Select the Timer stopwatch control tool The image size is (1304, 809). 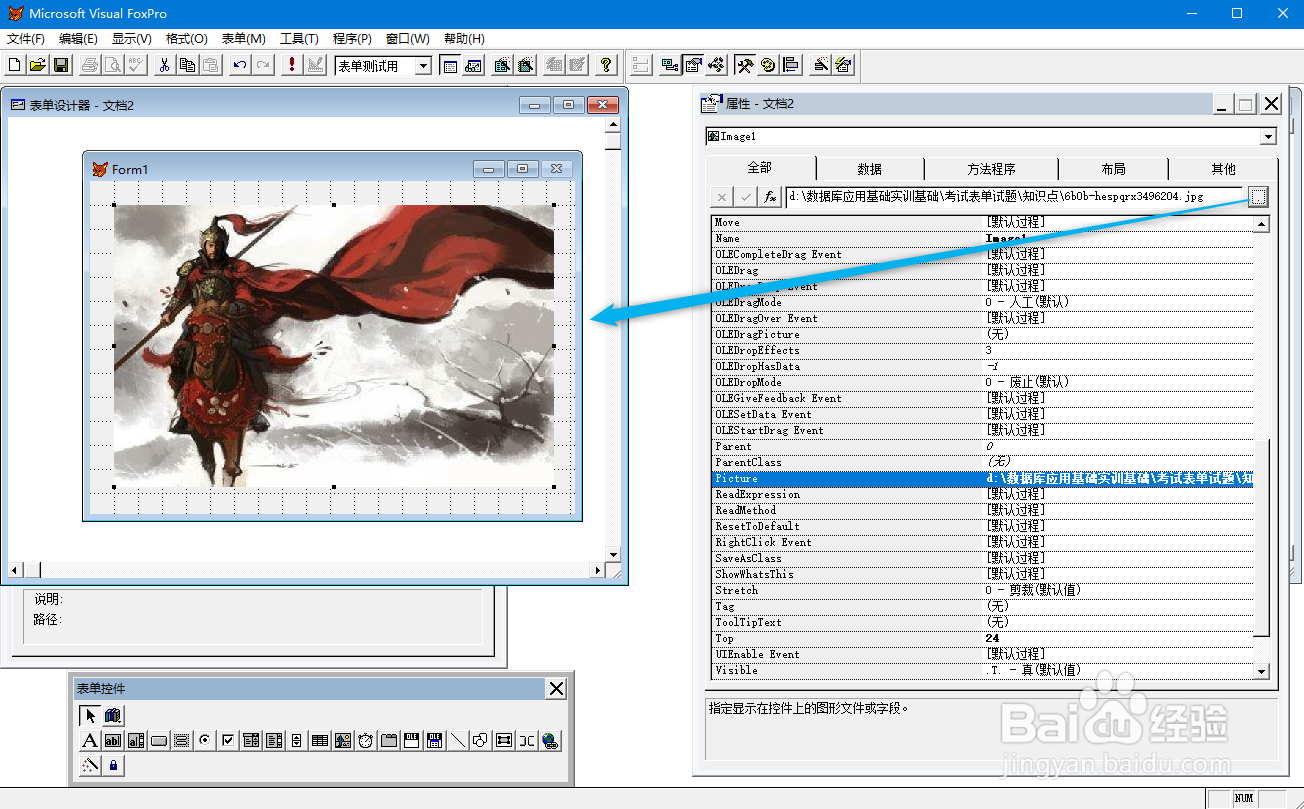point(366,740)
